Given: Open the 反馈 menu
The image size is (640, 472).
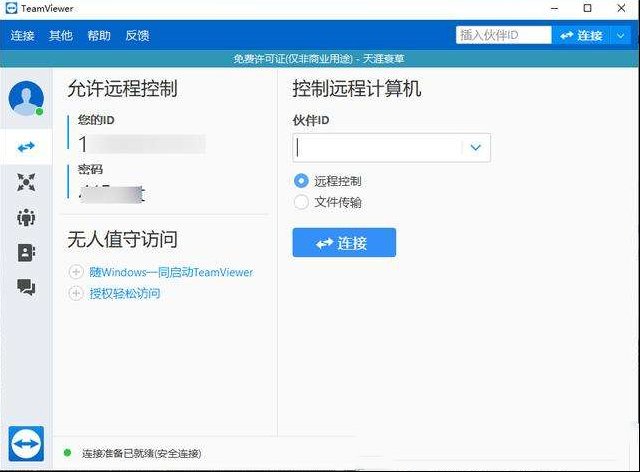Looking at the screenshot, I should (x=138, y=36).
